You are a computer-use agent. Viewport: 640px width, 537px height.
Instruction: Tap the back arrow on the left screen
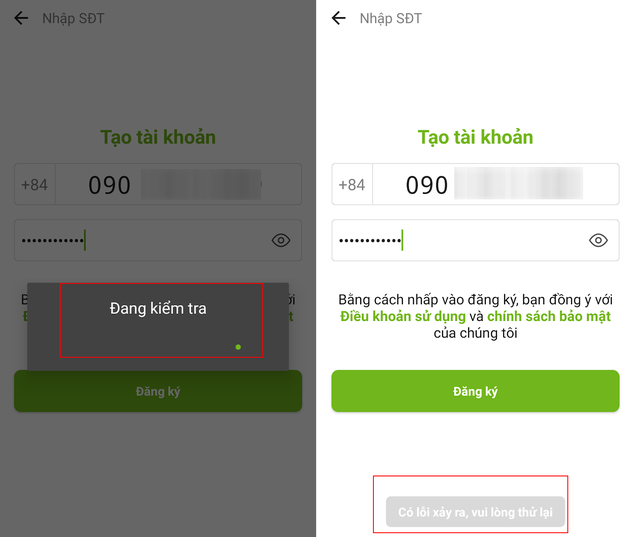(21, 18)
